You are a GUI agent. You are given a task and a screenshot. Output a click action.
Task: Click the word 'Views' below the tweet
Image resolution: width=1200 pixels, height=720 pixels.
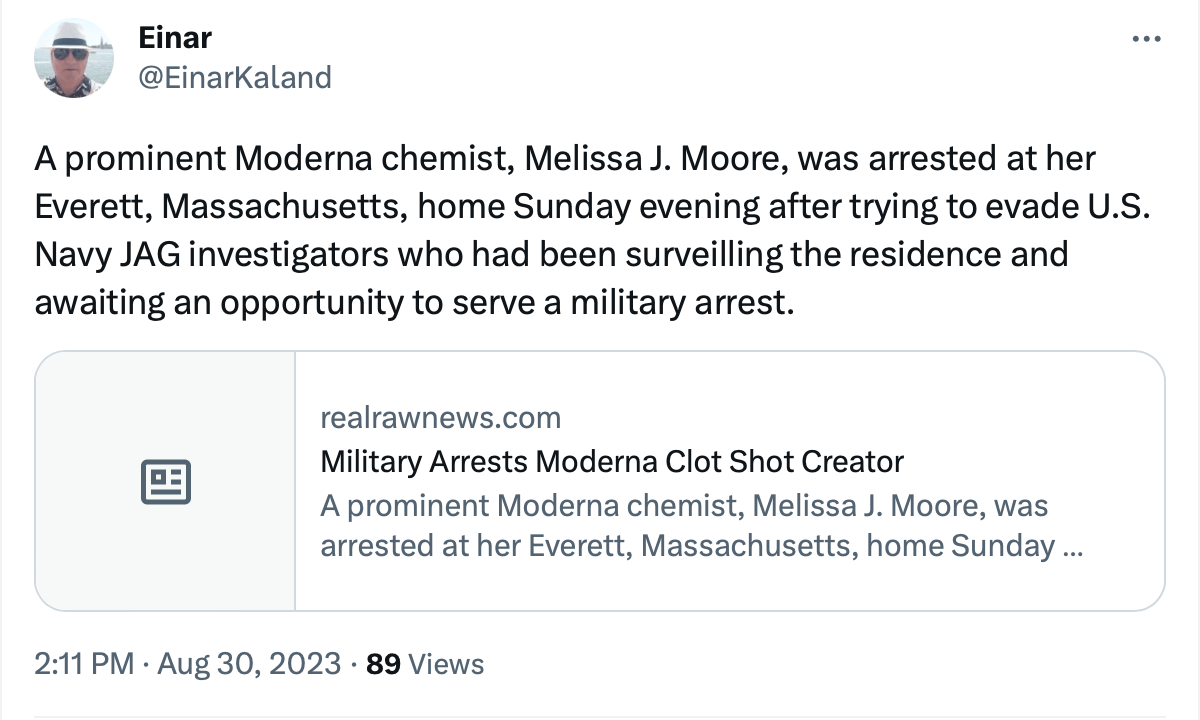pos(446,664)
